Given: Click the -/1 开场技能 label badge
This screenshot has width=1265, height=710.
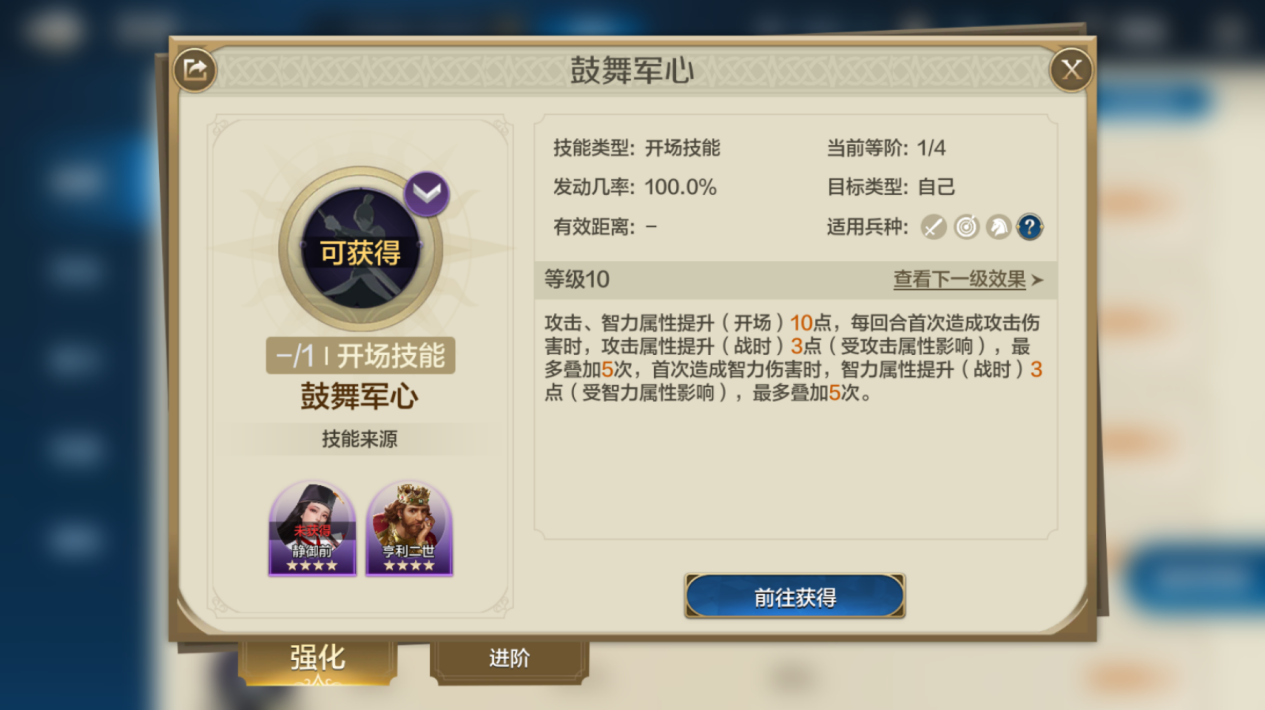Looking at the screenshot, I should coord(360,355).
